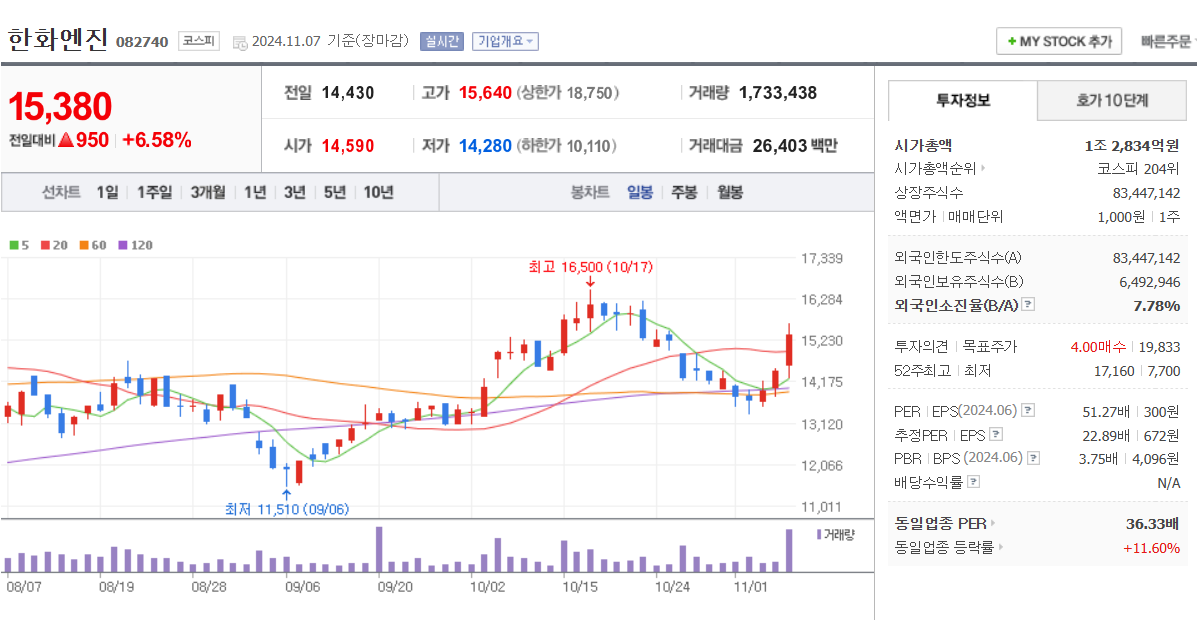Image resolution: width=1197 pixels, height=620 pixels.
Task: Select the 5년 line chart
Action: (x=334, y=192)
